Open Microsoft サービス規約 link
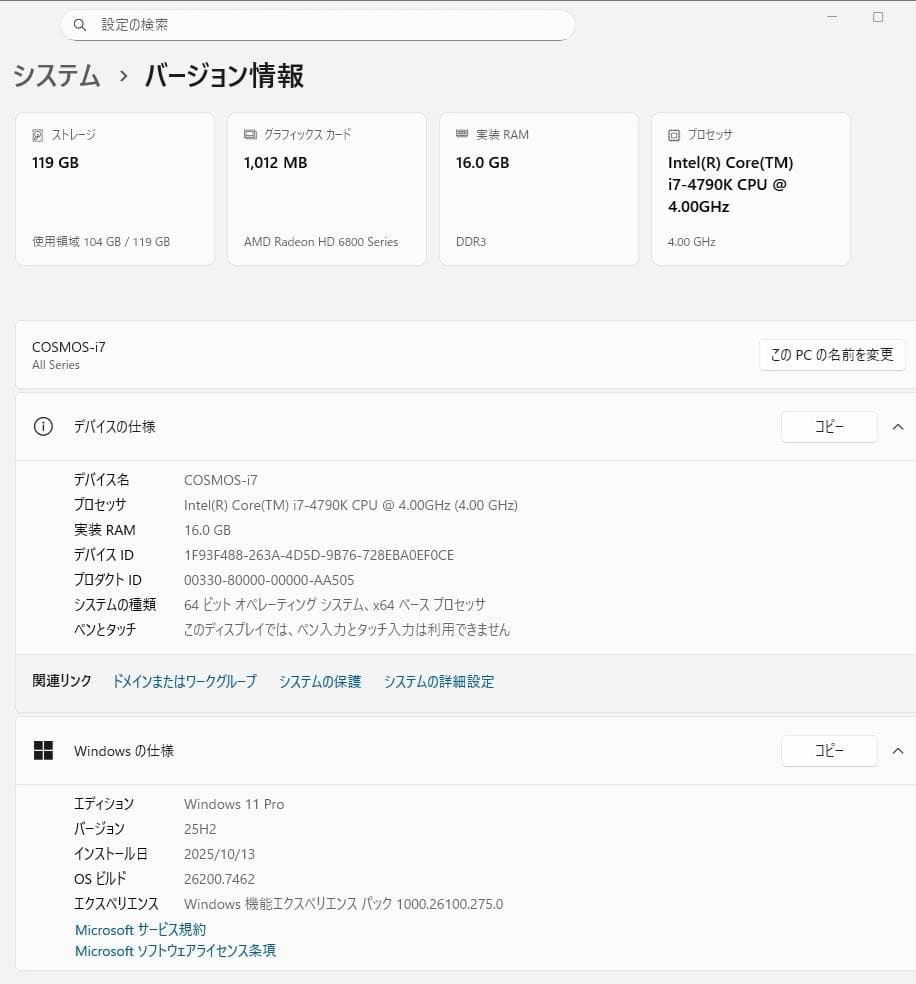Screen dimensions: 916x984 (x=141, y=929)
